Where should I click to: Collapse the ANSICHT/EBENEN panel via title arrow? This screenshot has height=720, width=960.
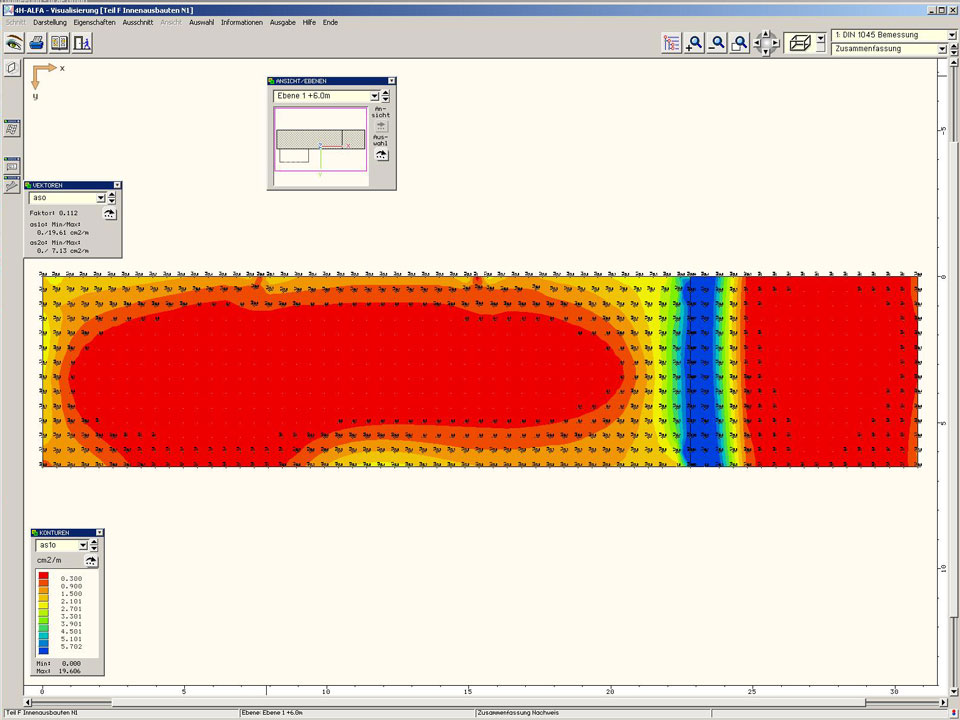click(x=391, y=81)
